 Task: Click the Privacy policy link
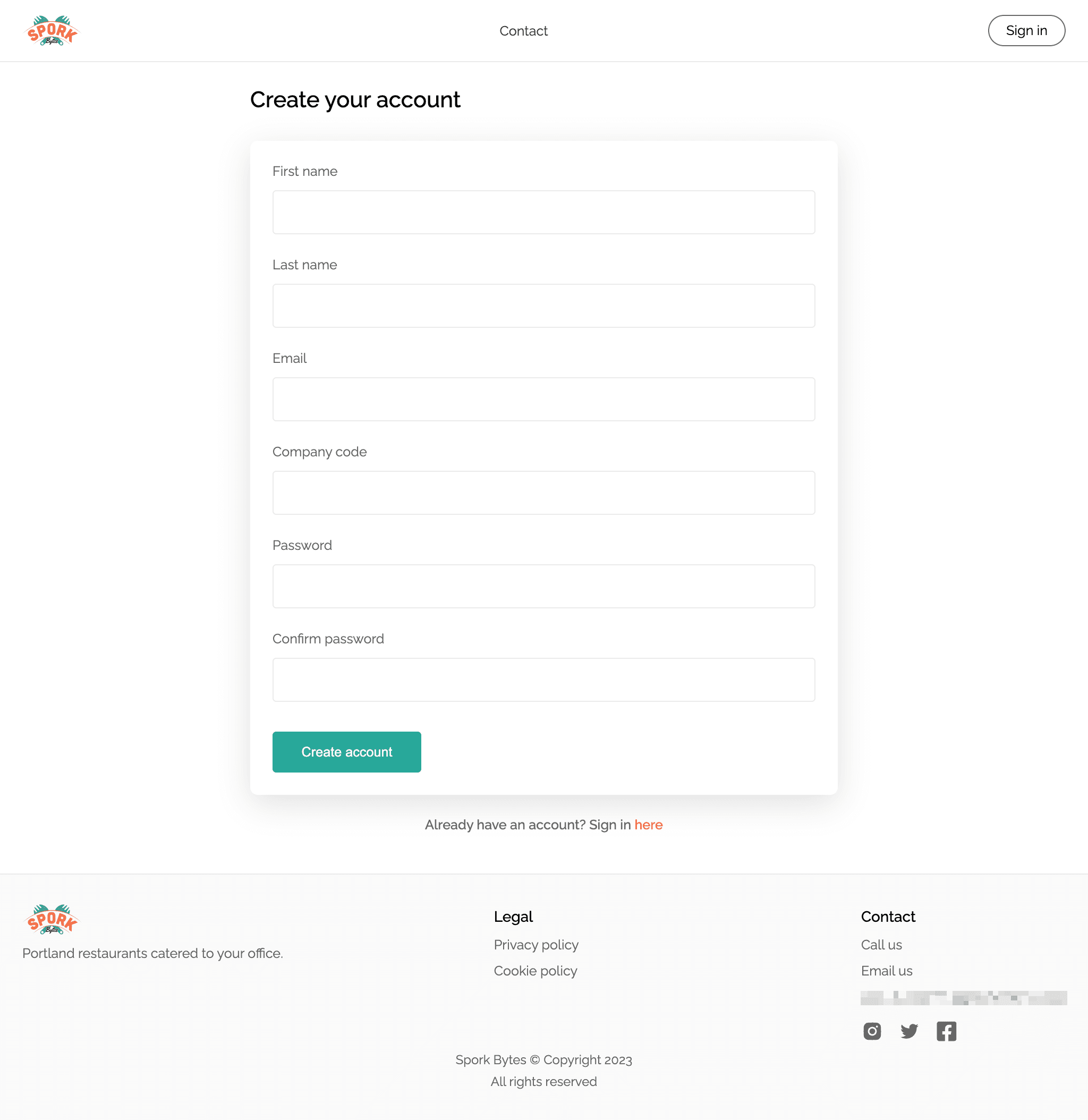coord(536,945)
